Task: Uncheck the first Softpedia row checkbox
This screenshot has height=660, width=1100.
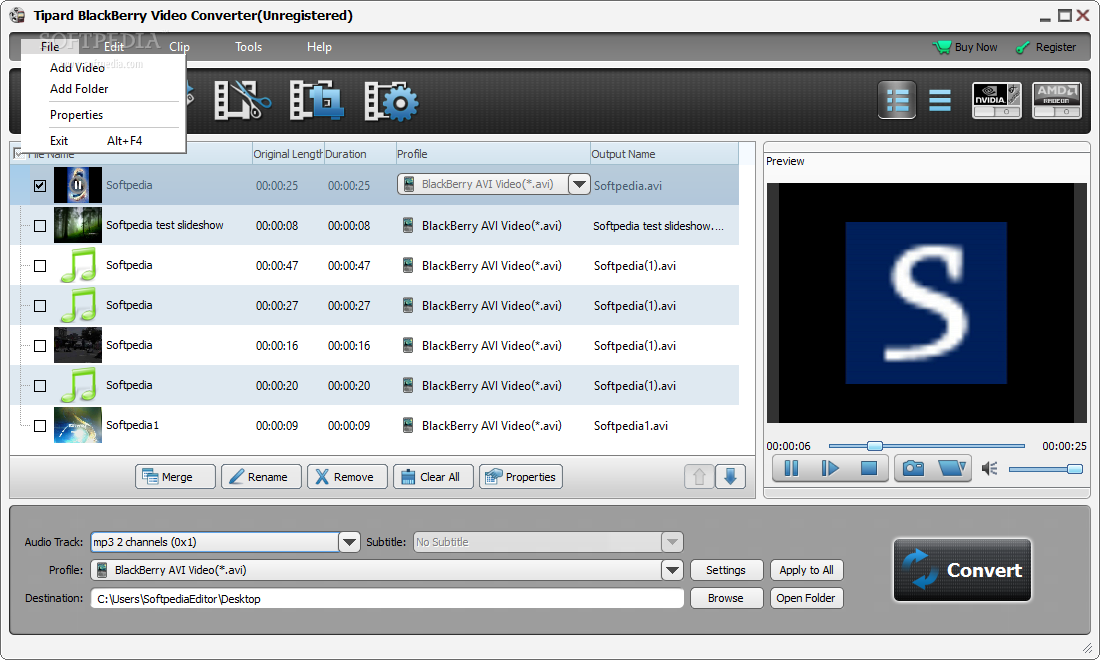Action: coord(40,186)
